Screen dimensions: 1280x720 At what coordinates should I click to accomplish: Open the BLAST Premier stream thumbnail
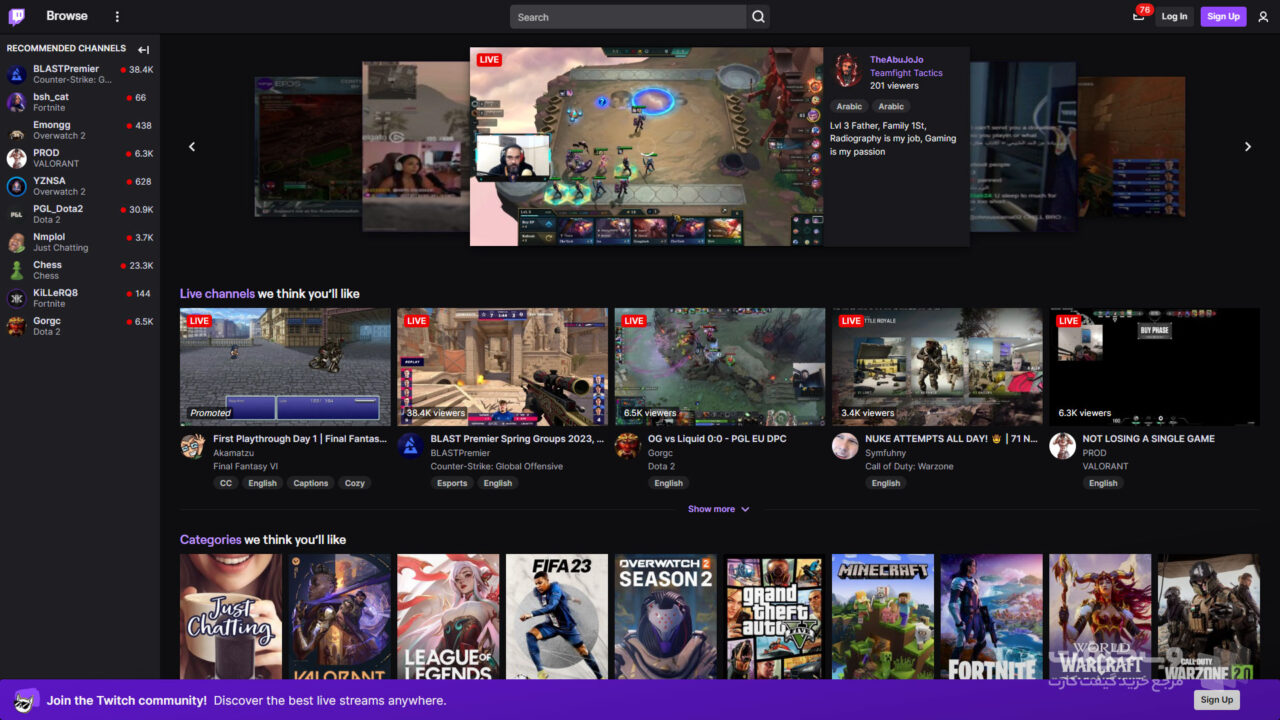point(502,367)
